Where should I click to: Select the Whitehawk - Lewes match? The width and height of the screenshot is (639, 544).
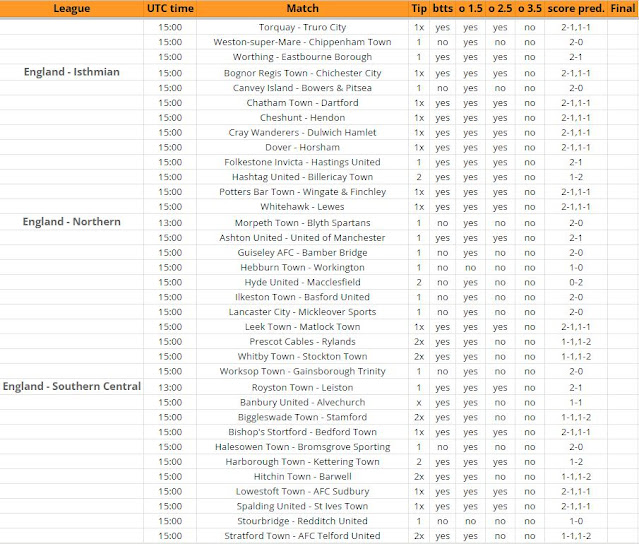click(x=302, y=207)
